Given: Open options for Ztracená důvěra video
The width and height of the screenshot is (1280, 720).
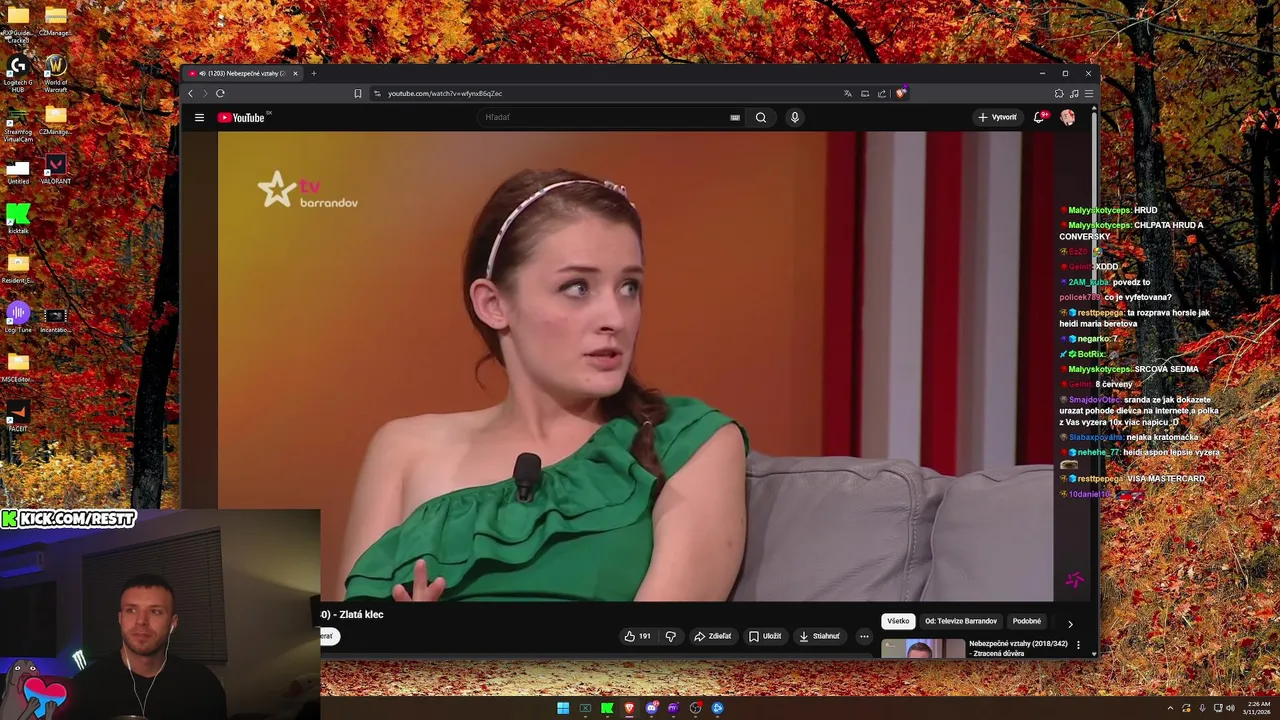Looking at the screenshot, I should tap(1078, 645).
